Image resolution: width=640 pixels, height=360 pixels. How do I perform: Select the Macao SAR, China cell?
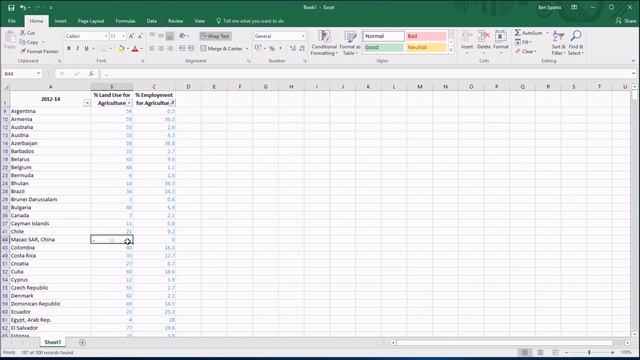(50, 240)
